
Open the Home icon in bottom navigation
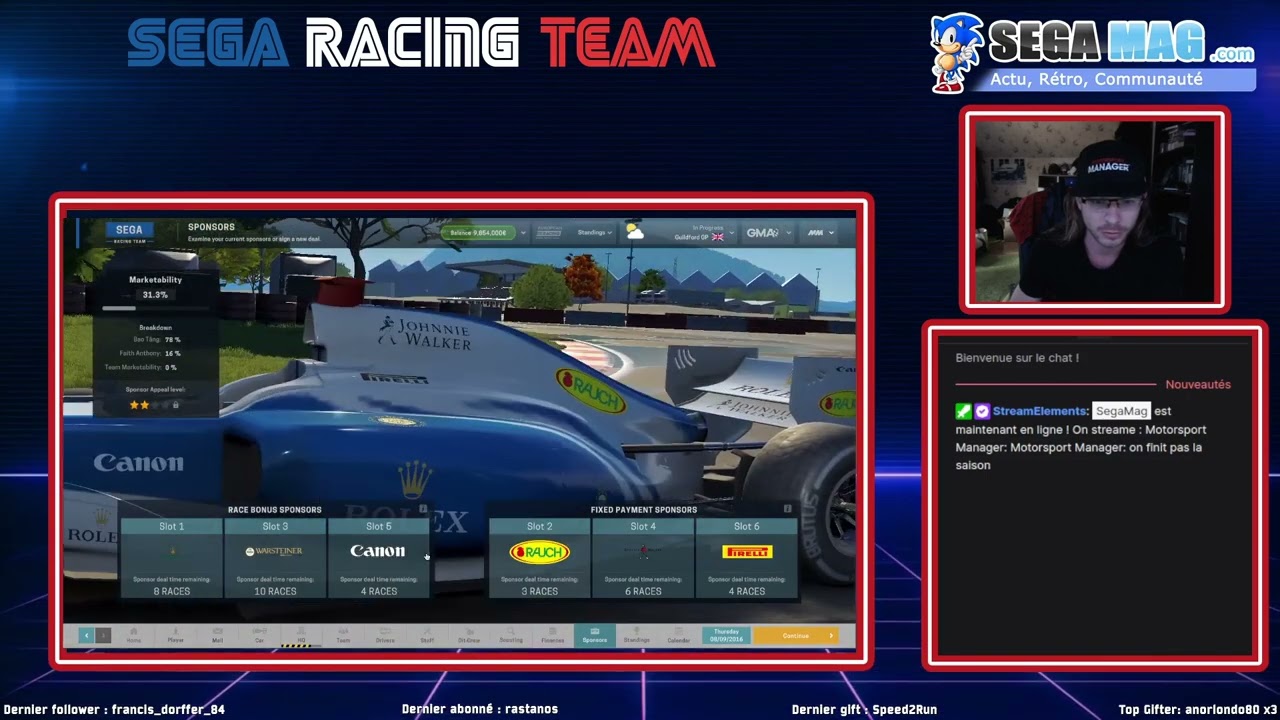coord(133,636)
